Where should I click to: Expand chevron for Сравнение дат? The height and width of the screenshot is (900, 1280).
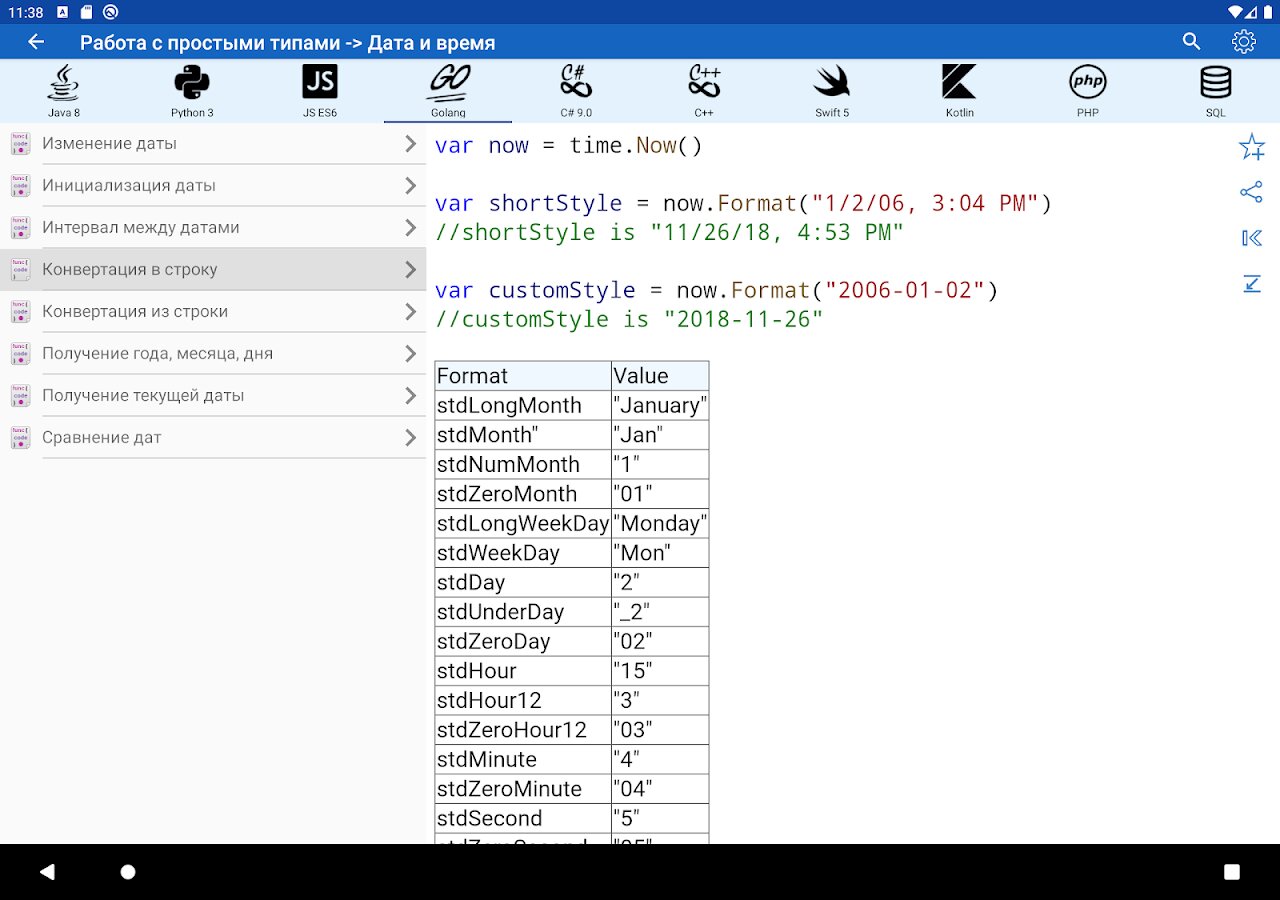(x=410, y=438)
